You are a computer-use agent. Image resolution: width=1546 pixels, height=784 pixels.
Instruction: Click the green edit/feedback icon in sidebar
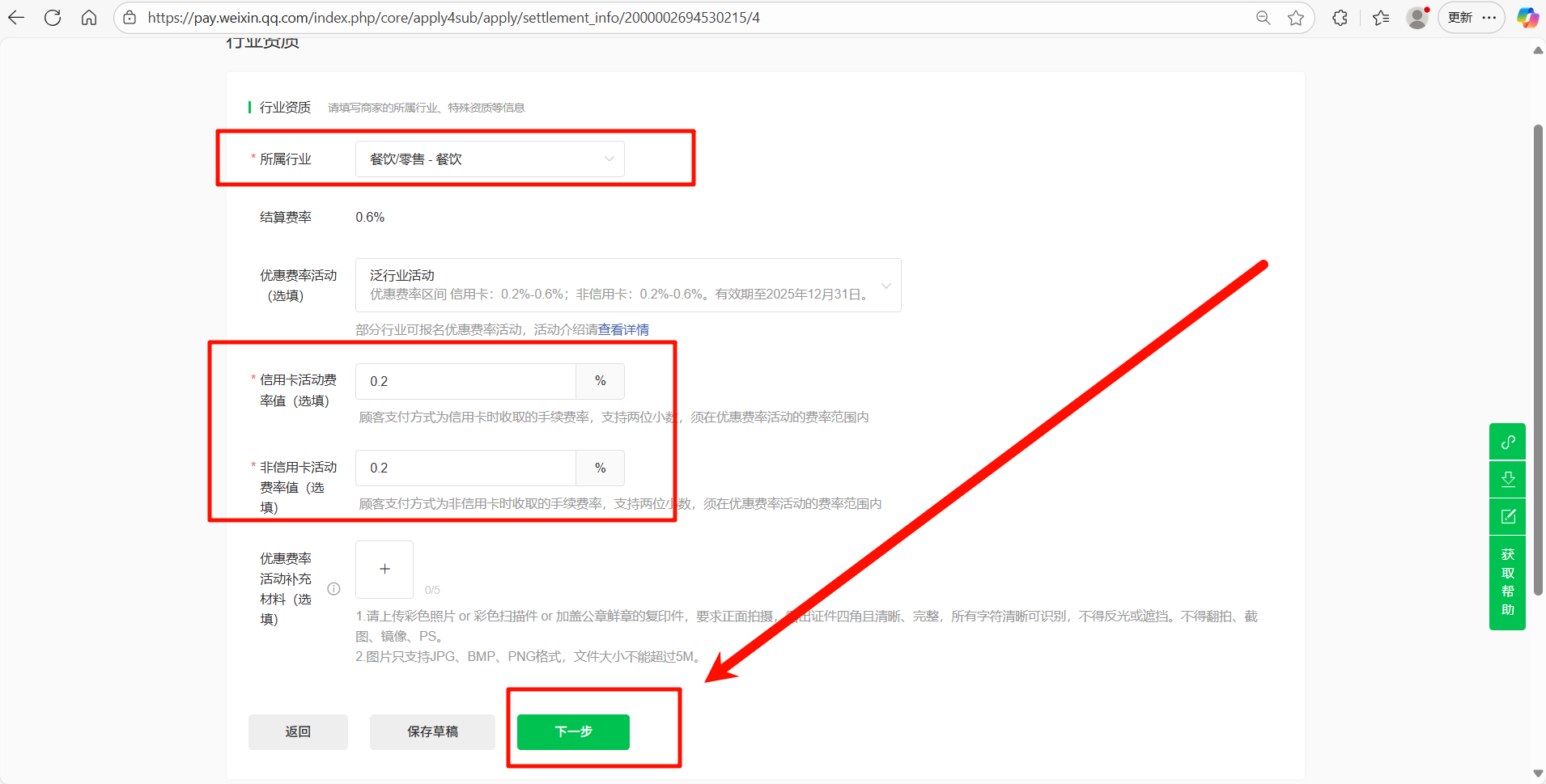(x=1507, y=516)
